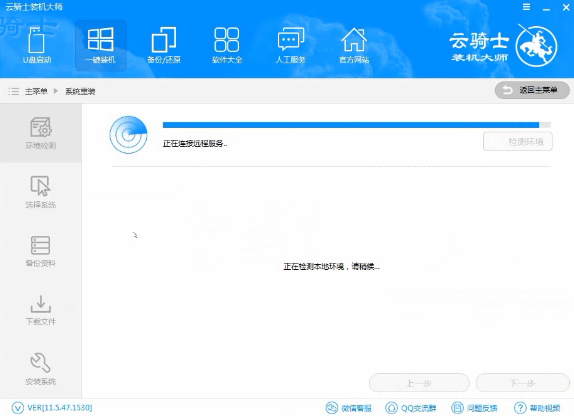Open 人工服务 chat support
This screenshot has width=574, height=416.
click(x=290, y=45)
